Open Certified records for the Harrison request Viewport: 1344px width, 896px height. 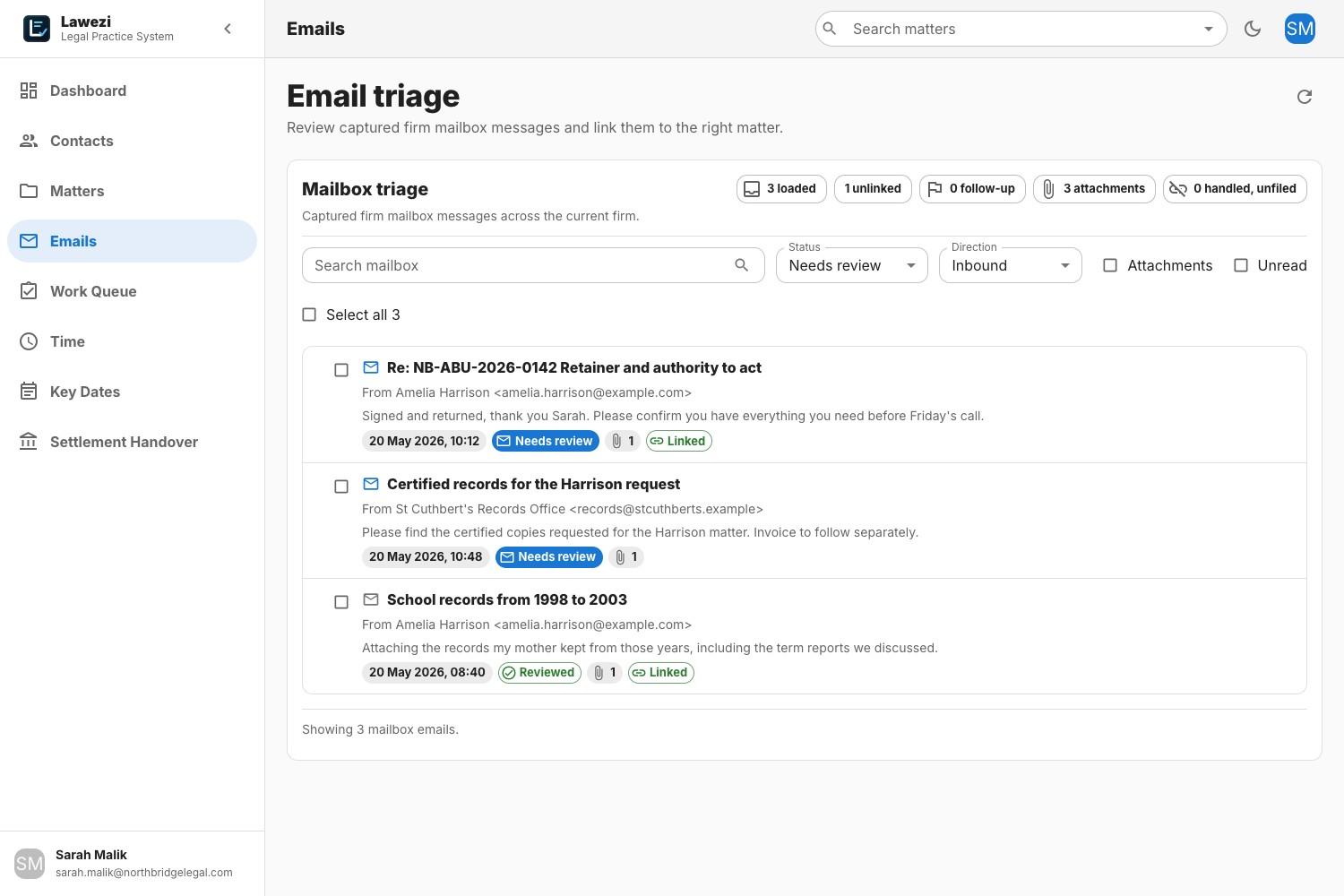pos(533,484)
